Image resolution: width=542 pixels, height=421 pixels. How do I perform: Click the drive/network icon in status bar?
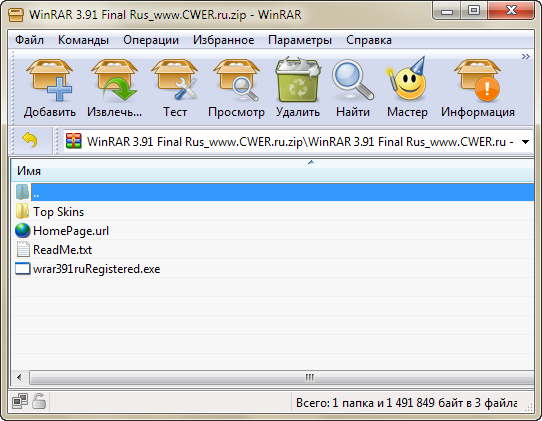point(20,401)
